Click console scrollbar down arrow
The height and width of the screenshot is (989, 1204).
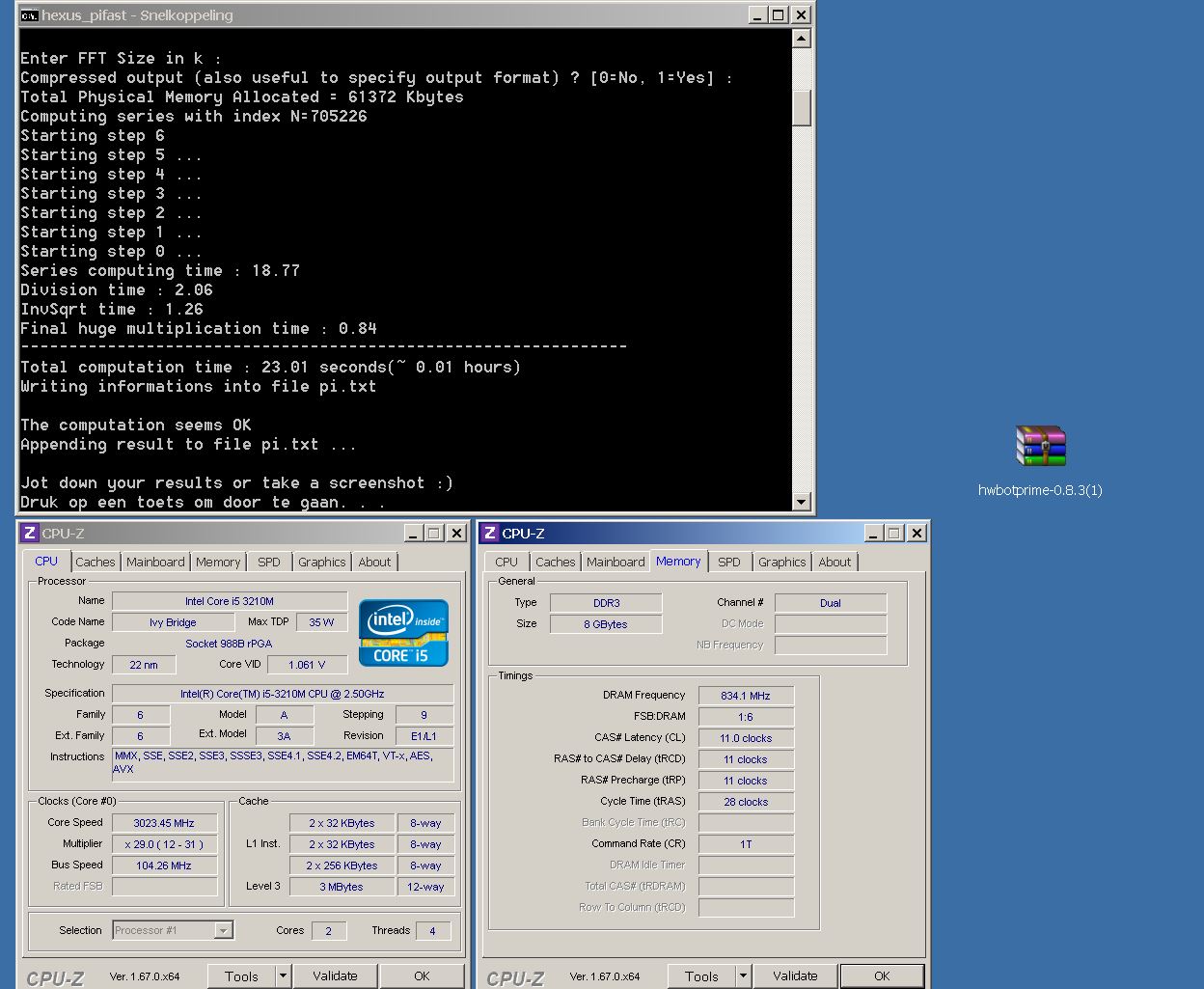tap(801, 501)
